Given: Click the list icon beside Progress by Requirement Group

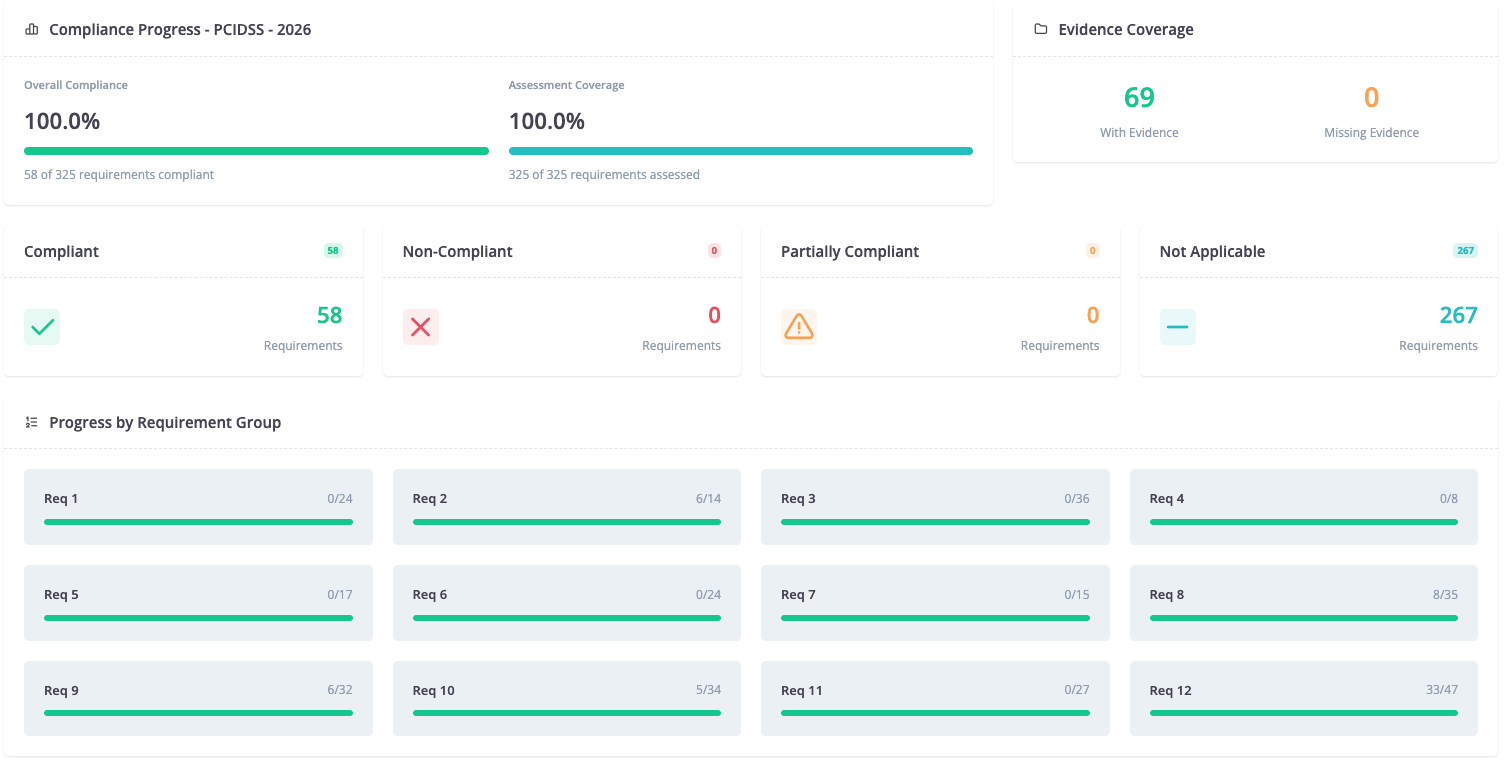Looking at the screenshot, I should click(31, 423).
